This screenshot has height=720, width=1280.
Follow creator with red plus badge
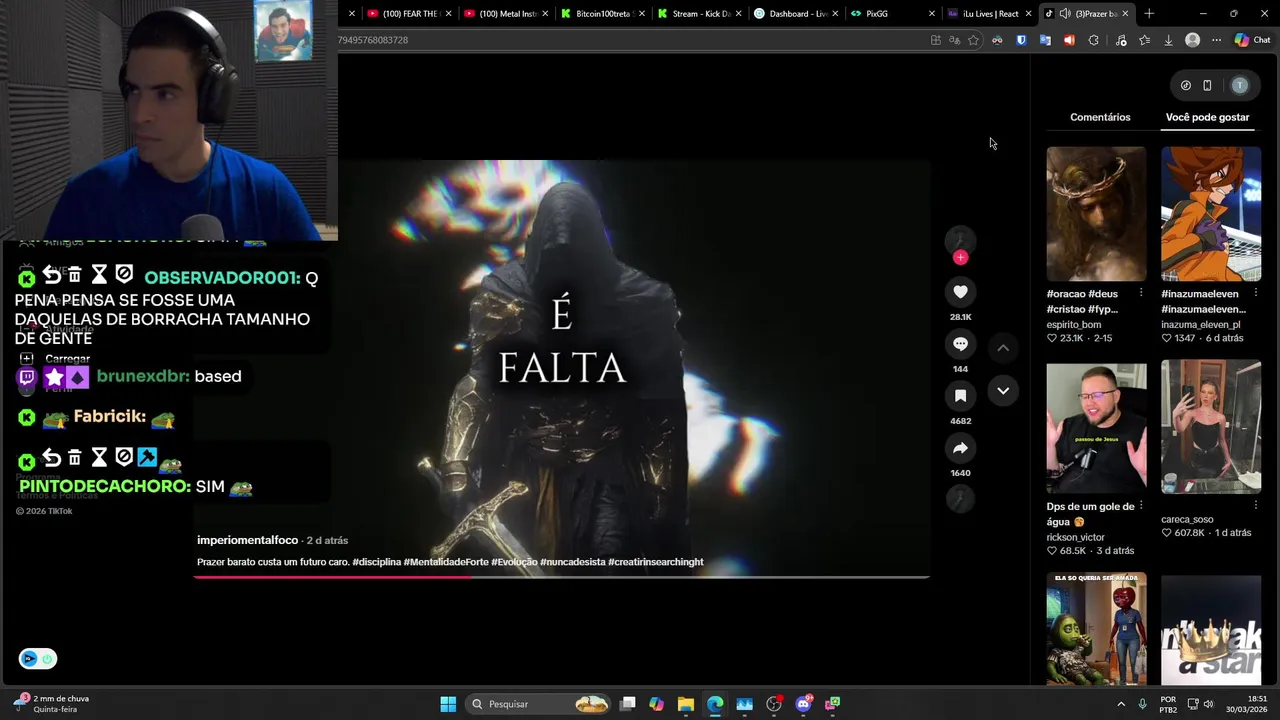coord(960,258)
